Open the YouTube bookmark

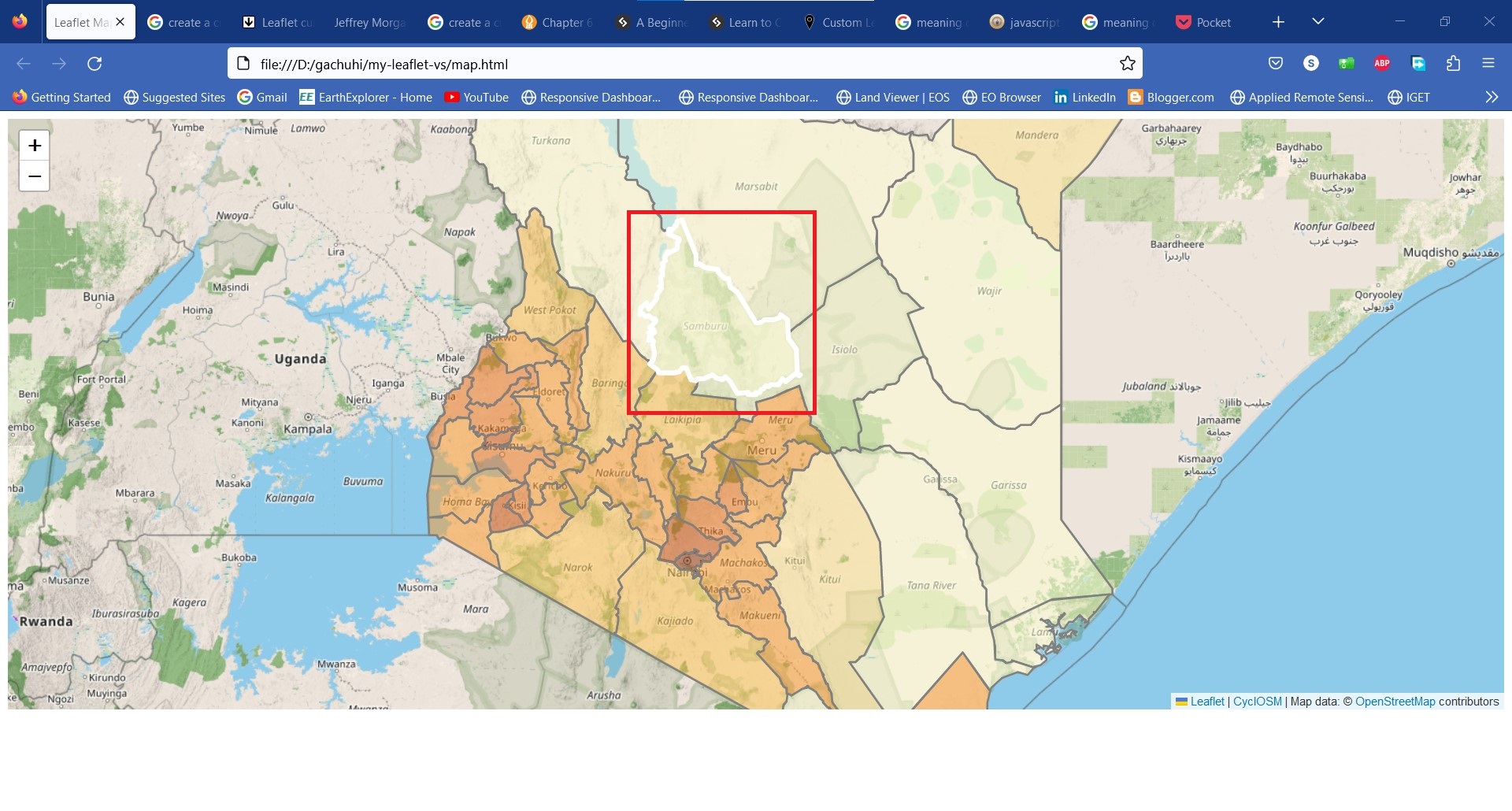click(476, 98)
